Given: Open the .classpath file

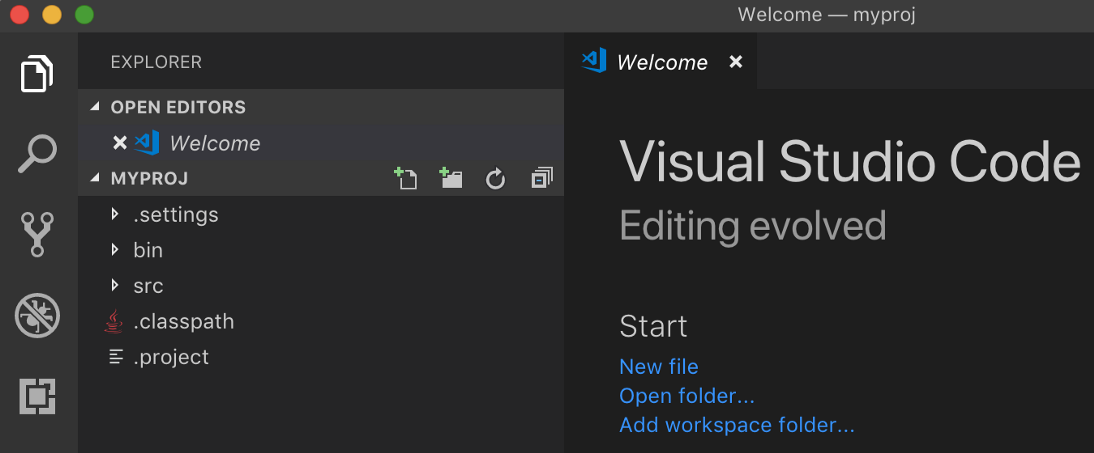Looking at the screenshot, I should [x=183, y=322].
